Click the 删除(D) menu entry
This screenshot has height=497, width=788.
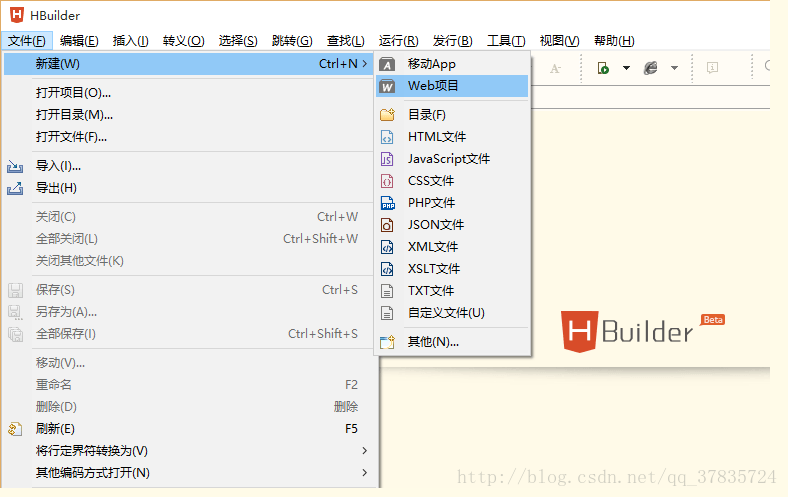point(188,407)
